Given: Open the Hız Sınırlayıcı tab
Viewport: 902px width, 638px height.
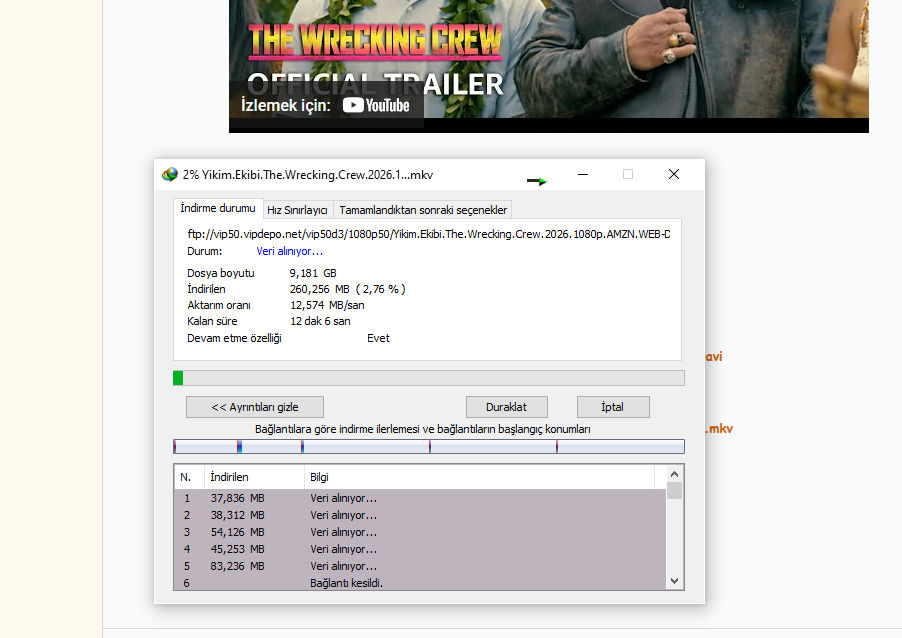Looking at the screenshot, I should pos(297,210).
